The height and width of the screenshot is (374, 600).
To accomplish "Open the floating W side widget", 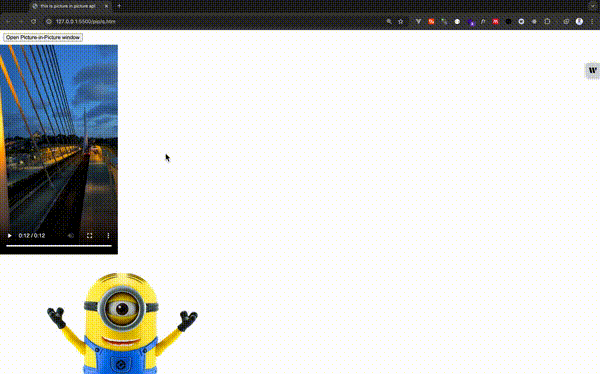I will [x=592, y=70].
